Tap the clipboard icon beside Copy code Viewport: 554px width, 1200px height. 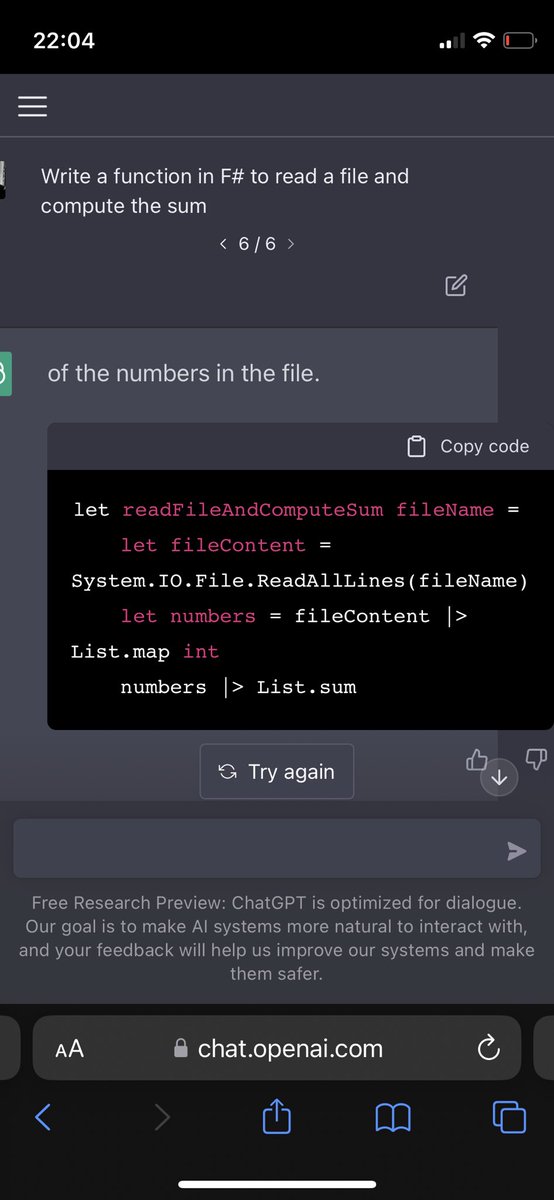pos(417,446)
